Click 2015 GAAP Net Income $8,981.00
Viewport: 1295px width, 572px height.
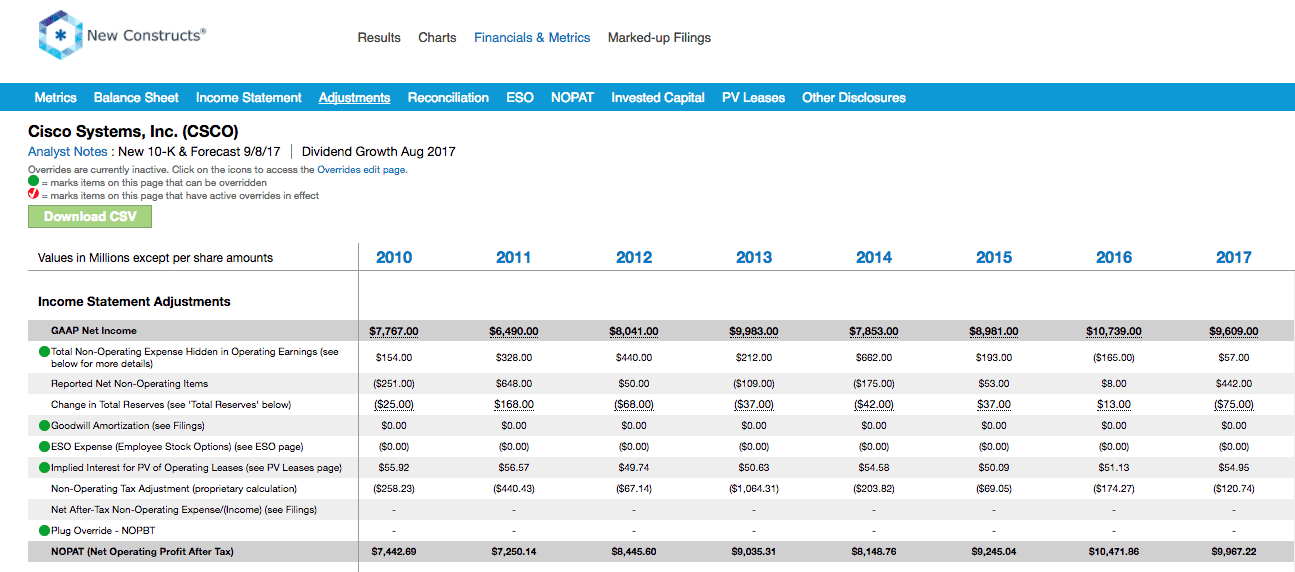(x=994, y=331)
